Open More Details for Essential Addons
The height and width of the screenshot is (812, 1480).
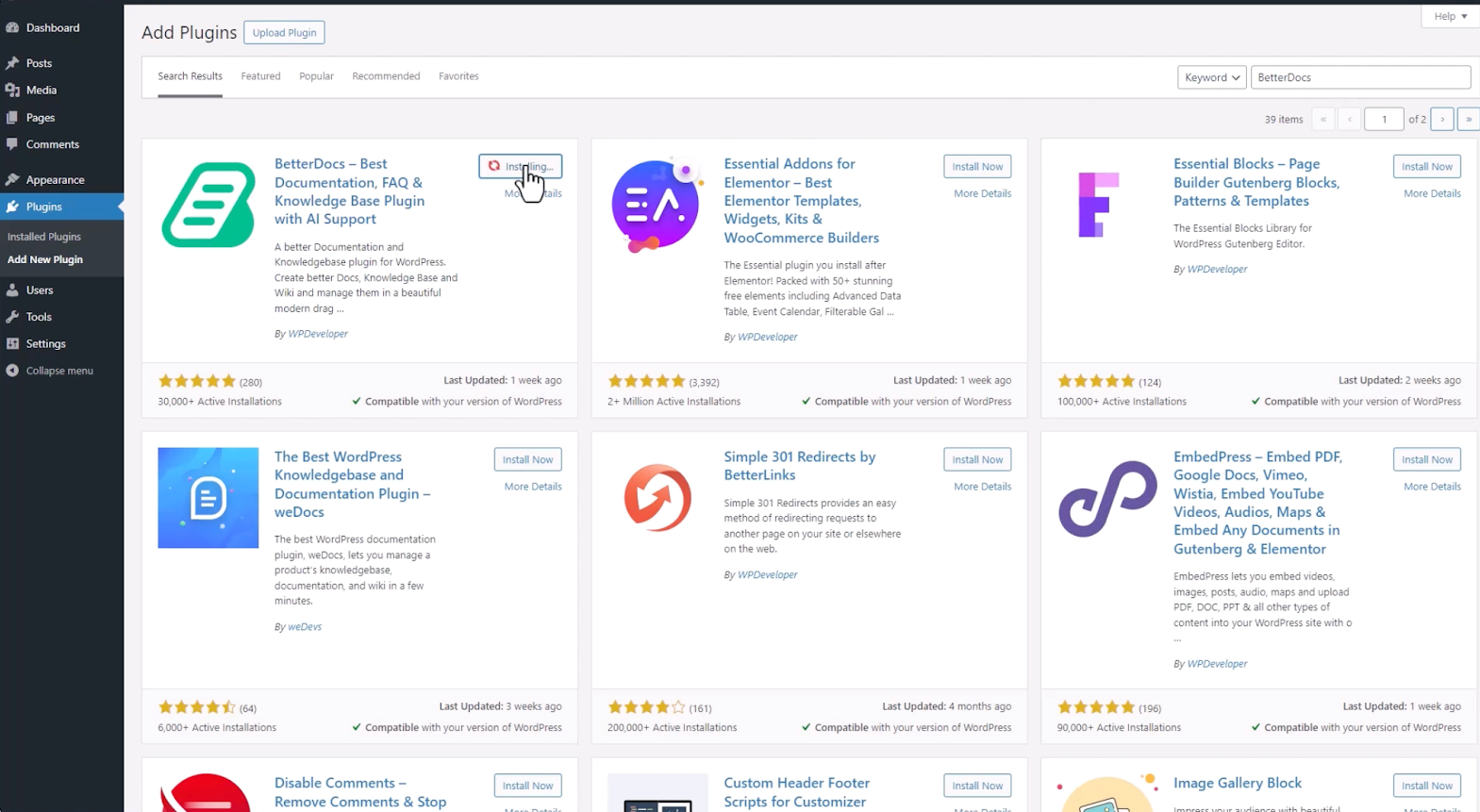pos(982,193)
